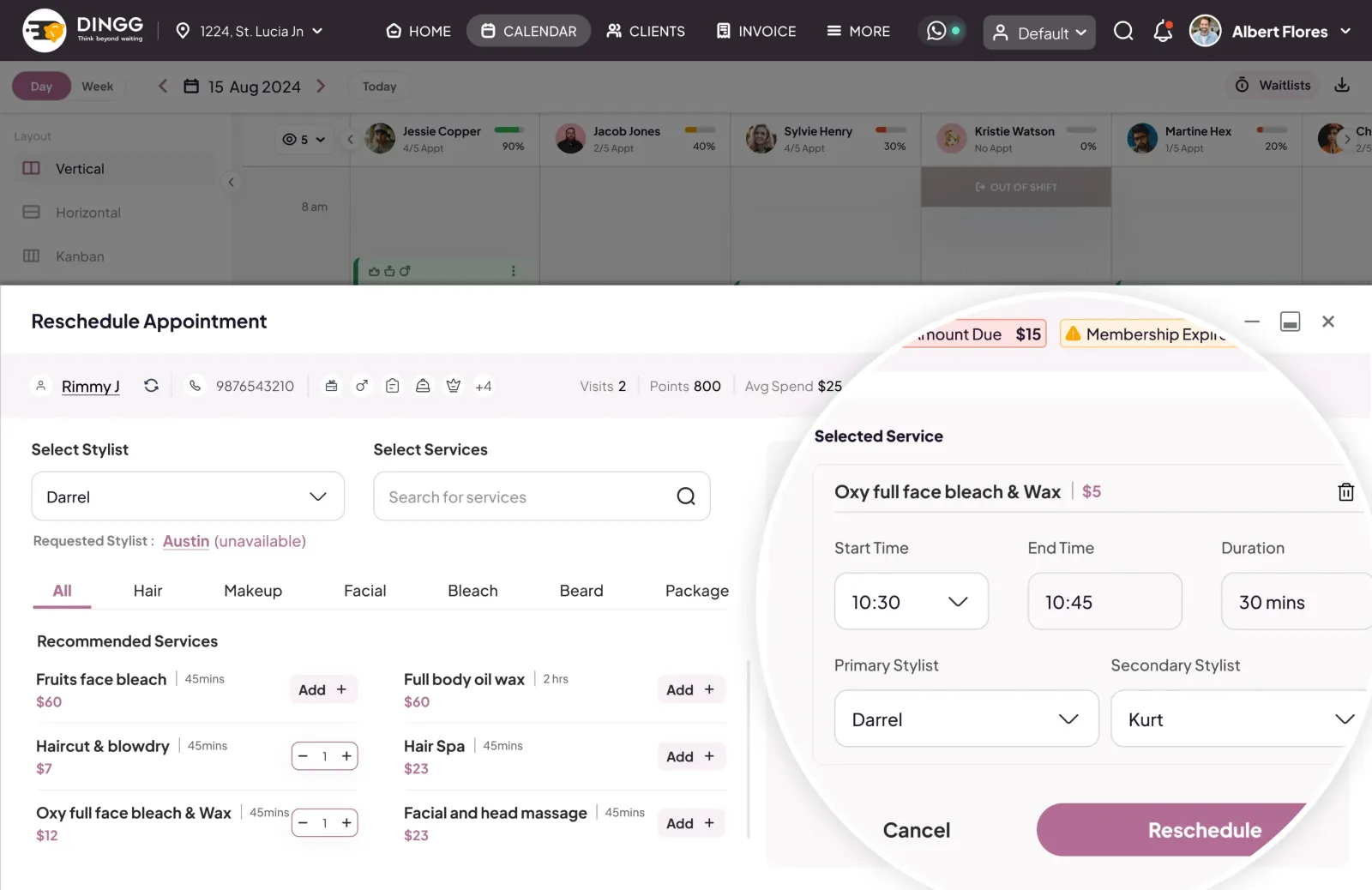Image resolution: width=1372 pixels, height=890 pixels.
Task: Open WhatsApp status icon
Action: pos(936,31)
